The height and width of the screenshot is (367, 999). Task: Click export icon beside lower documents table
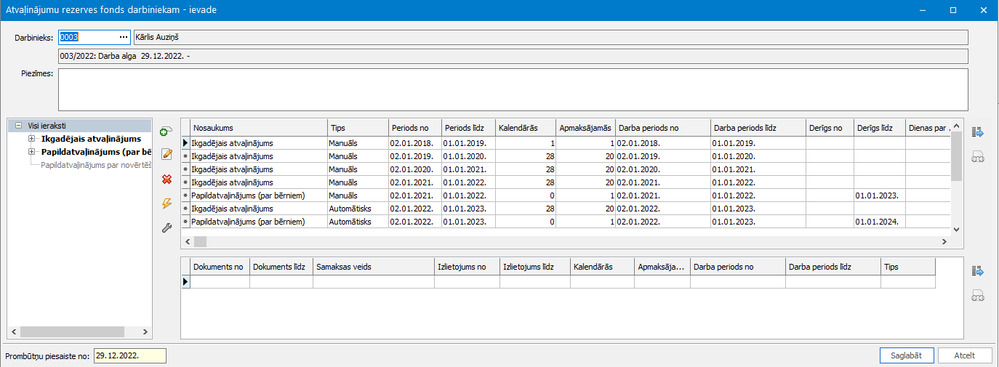click(977, 271)
